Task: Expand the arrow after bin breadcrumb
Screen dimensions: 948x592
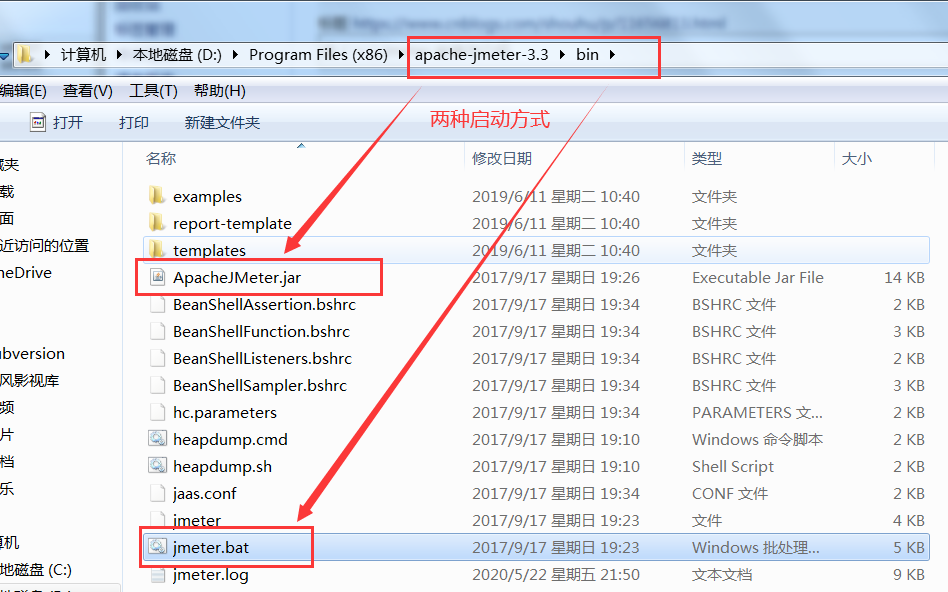Action: [x=612, y=54]
